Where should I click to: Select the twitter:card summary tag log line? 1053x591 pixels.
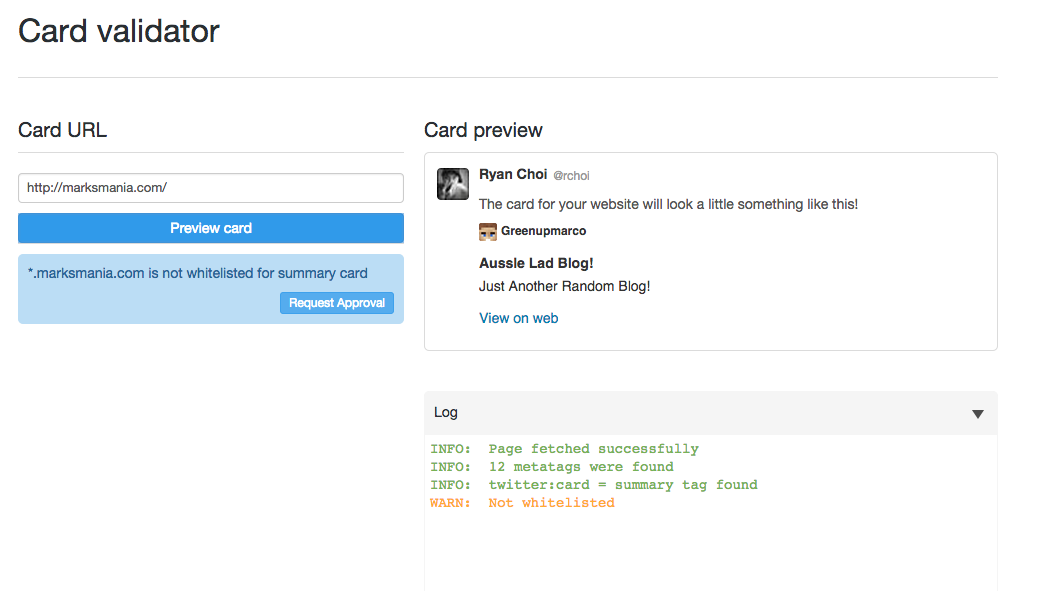pyautogui.click(x=594, y=485)
